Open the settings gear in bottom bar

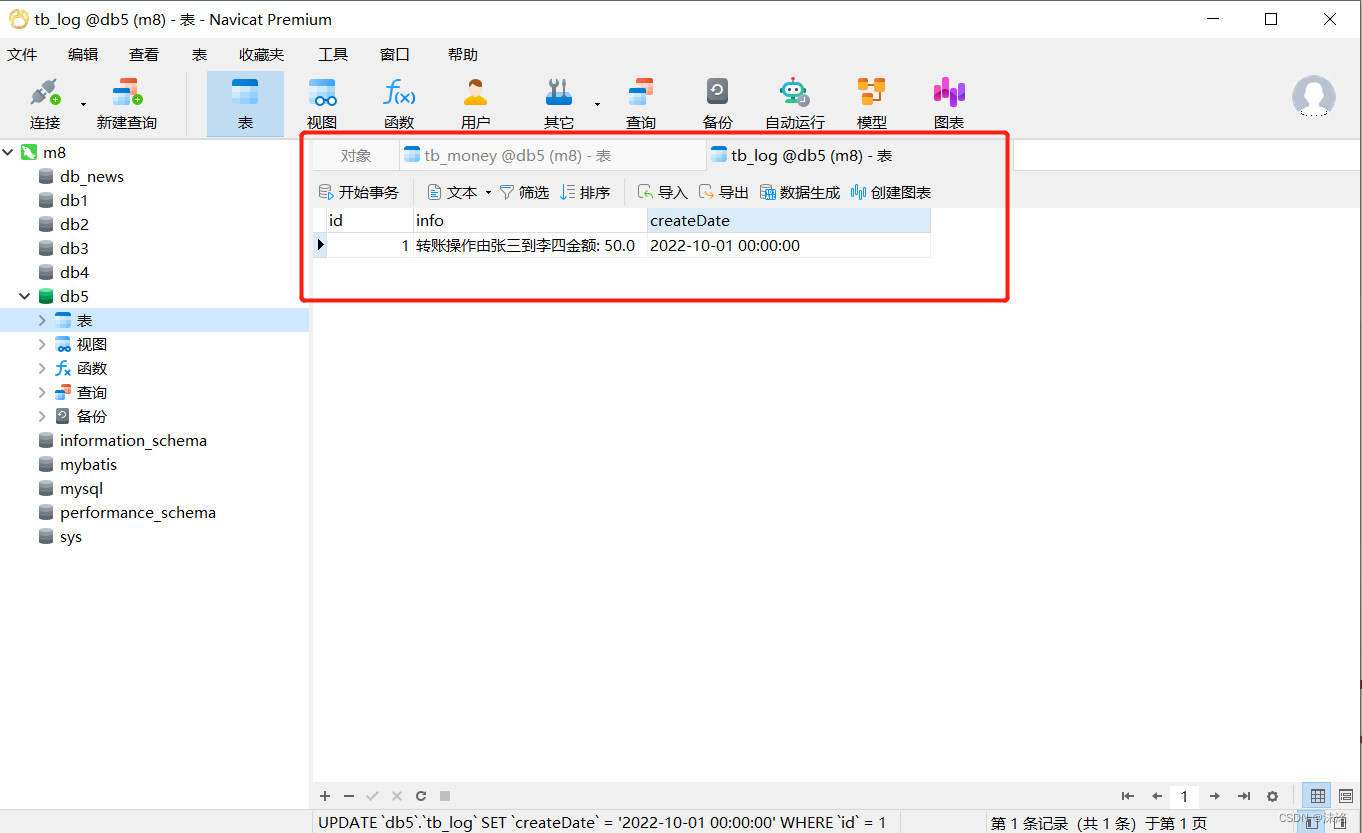click(1272, 796)
